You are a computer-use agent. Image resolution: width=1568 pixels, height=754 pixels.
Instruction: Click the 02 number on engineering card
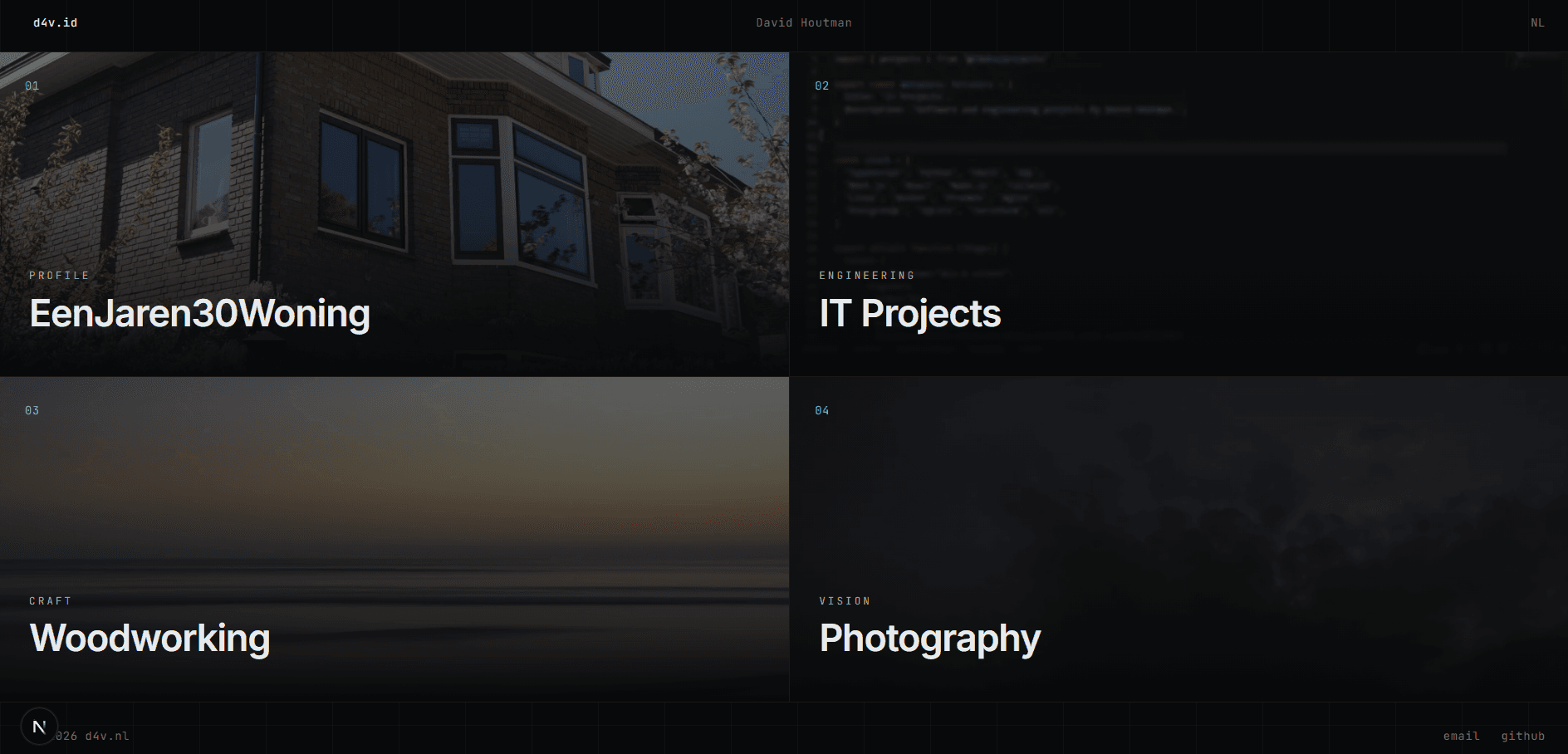click(822, 86)
